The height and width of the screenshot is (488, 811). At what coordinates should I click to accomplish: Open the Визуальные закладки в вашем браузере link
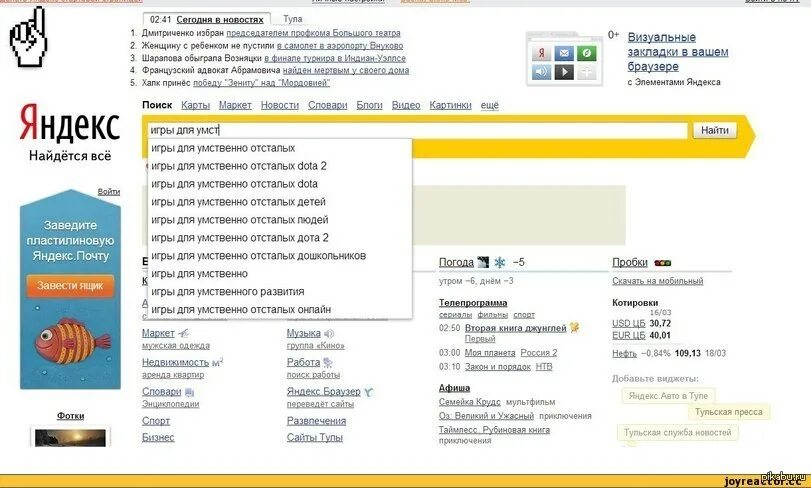click(x=678, y=52)
